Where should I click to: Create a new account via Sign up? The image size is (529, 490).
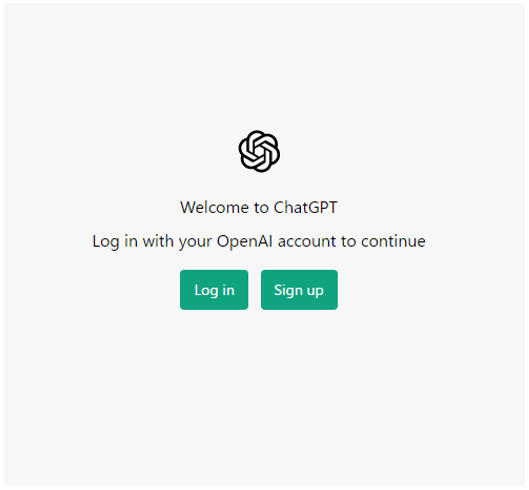(299, 290)
